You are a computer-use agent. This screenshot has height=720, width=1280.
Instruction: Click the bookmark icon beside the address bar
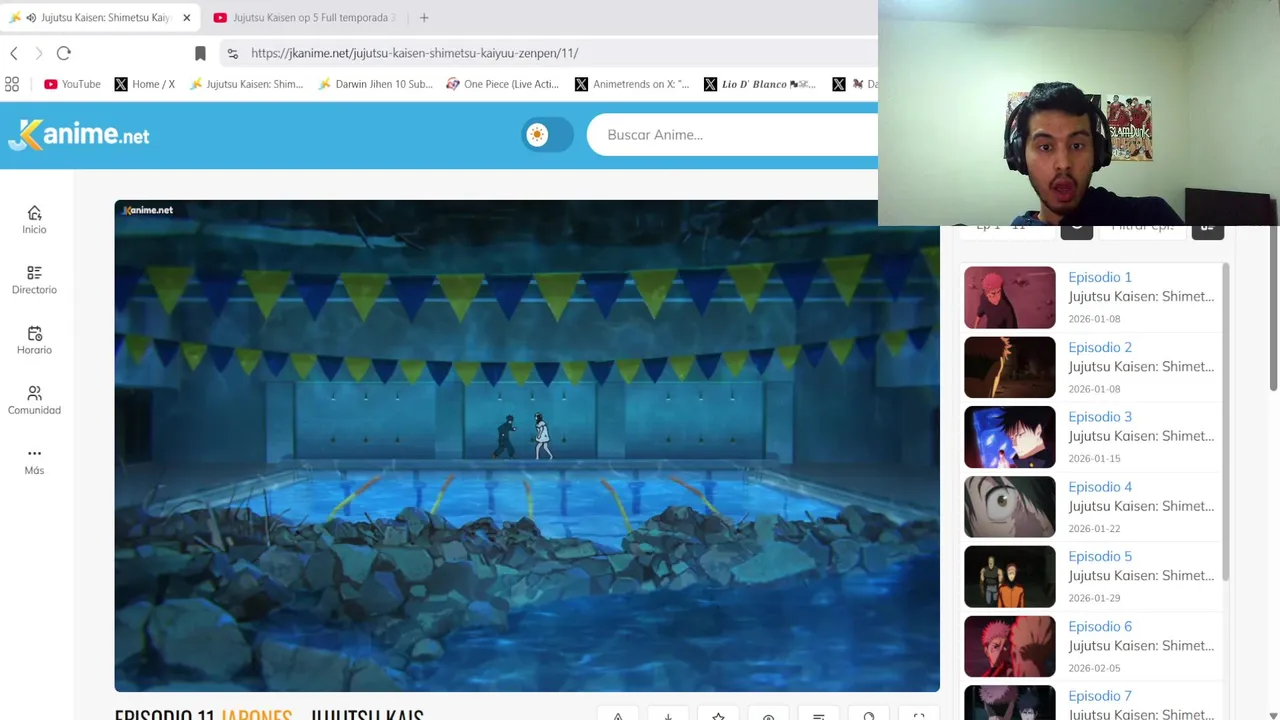coord(200,53)
